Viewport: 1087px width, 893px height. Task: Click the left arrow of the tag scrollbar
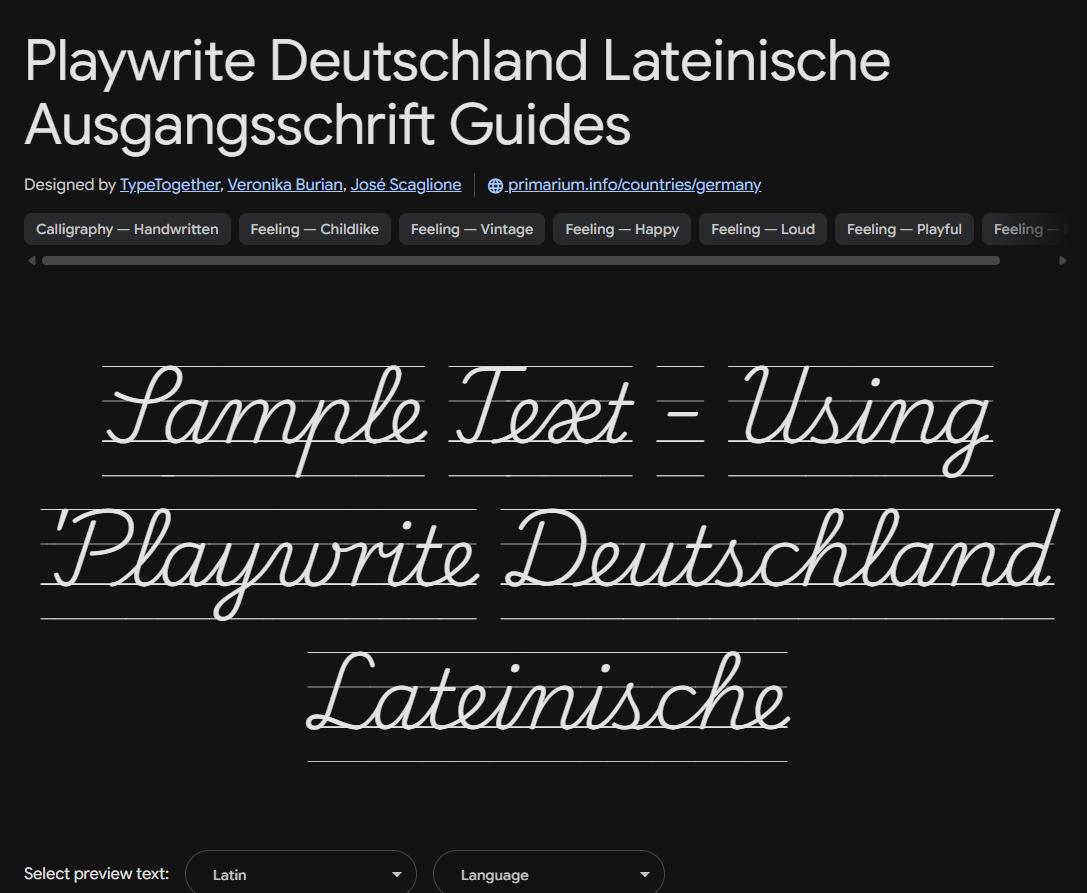[31, 261]
